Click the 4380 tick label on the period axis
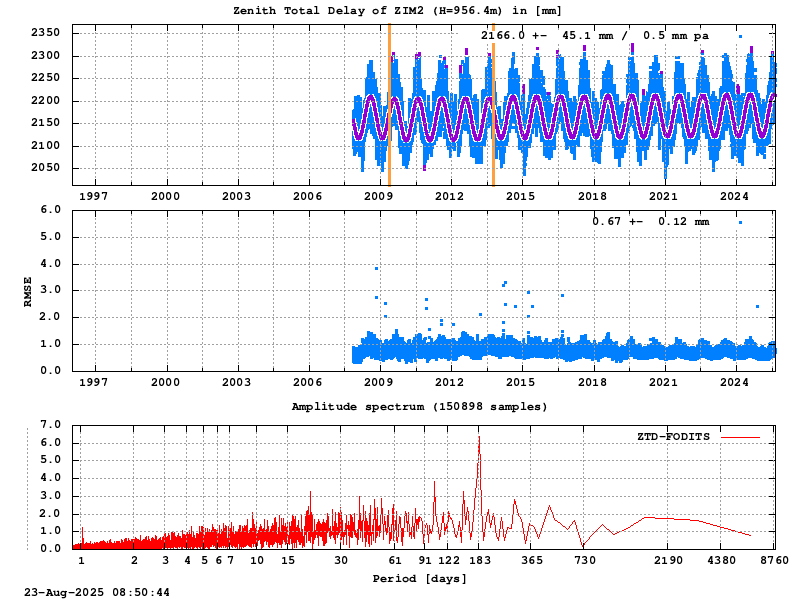The height and width of the screenshot is (600, 800). 721,561
